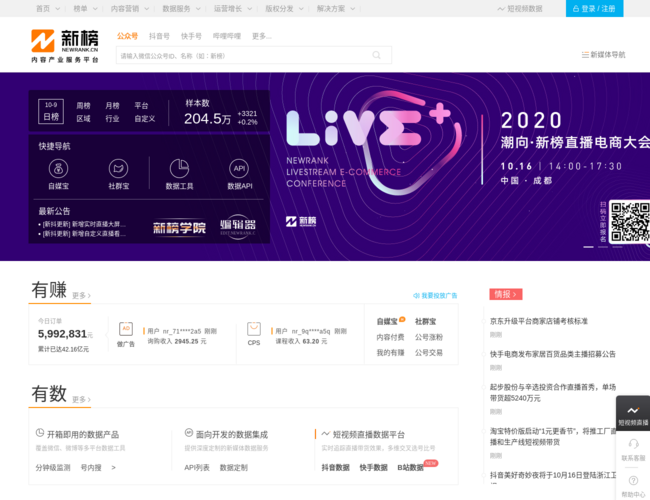Open the 月榜 ranking
The height and width of the screenshot is (500, 650).
(x=112, y=106)
